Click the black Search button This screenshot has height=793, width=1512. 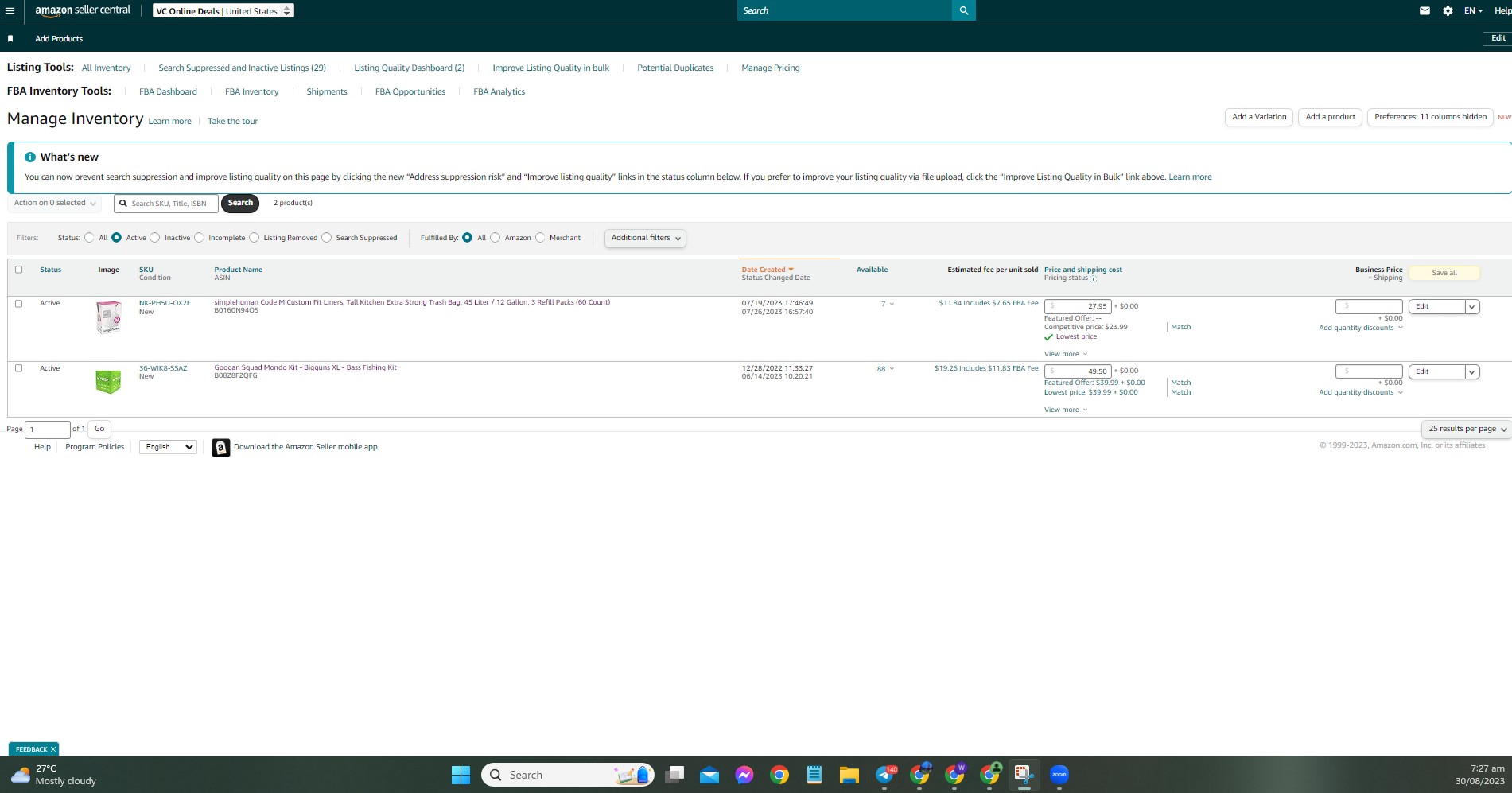[x=240, y=204]
